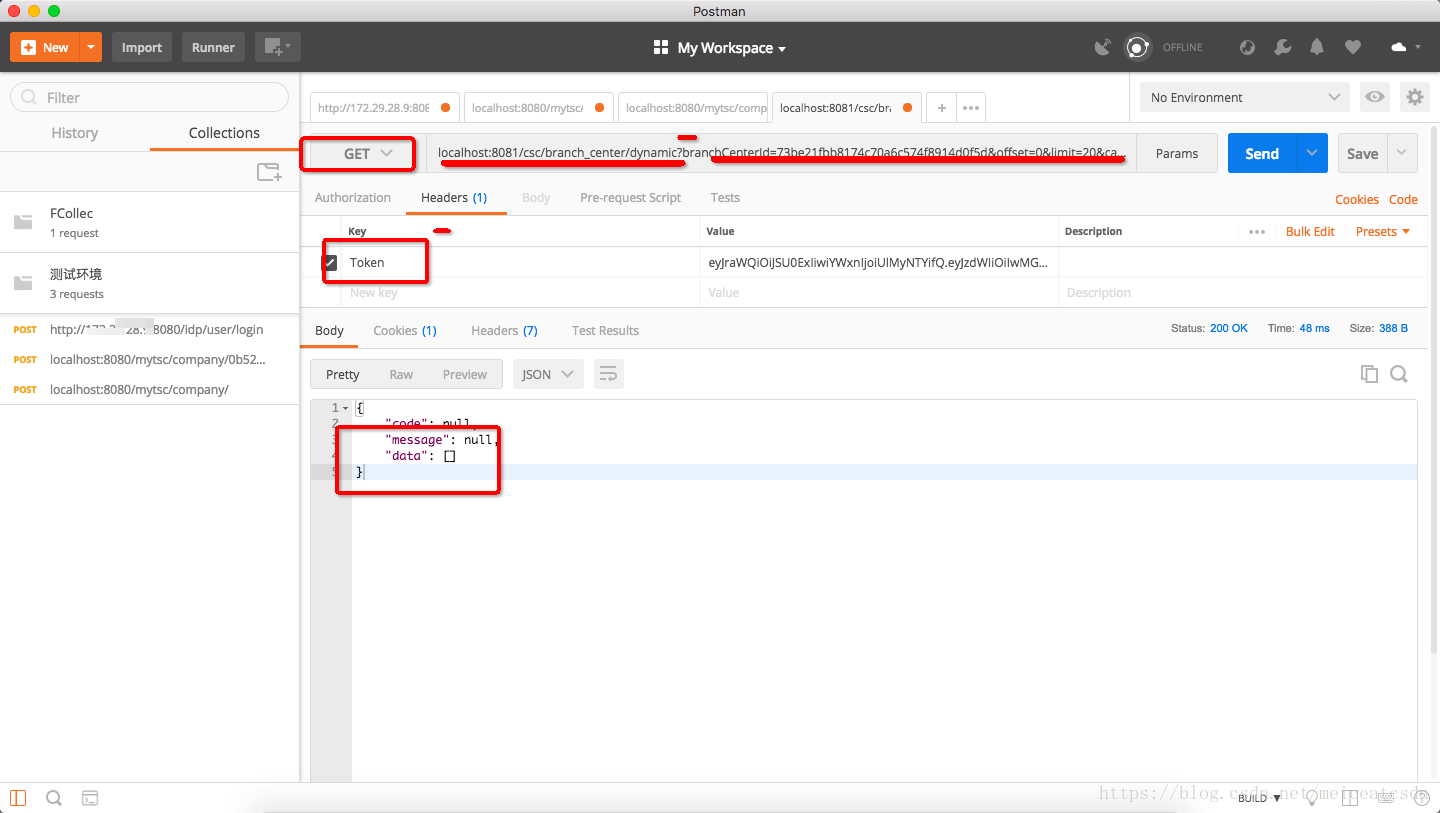Create new collection folder icon
Image resolution: width=1440 pixels, height=813 pixels.
pyautogui.click(x=269, y=172)
